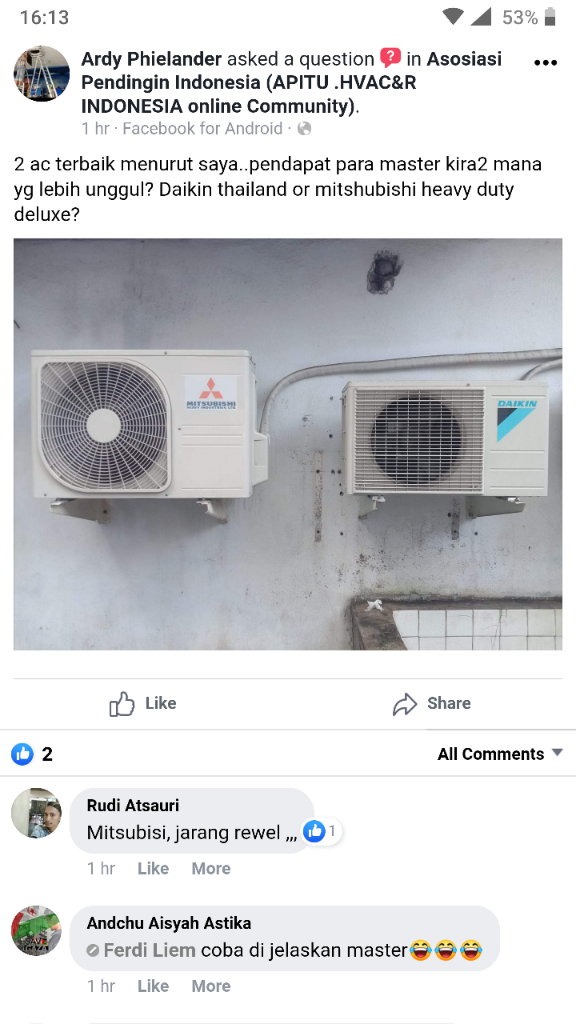Tap the battery indicator in the status bar
This screenshot has height=1024, width=576.
(x=550, y=17)
